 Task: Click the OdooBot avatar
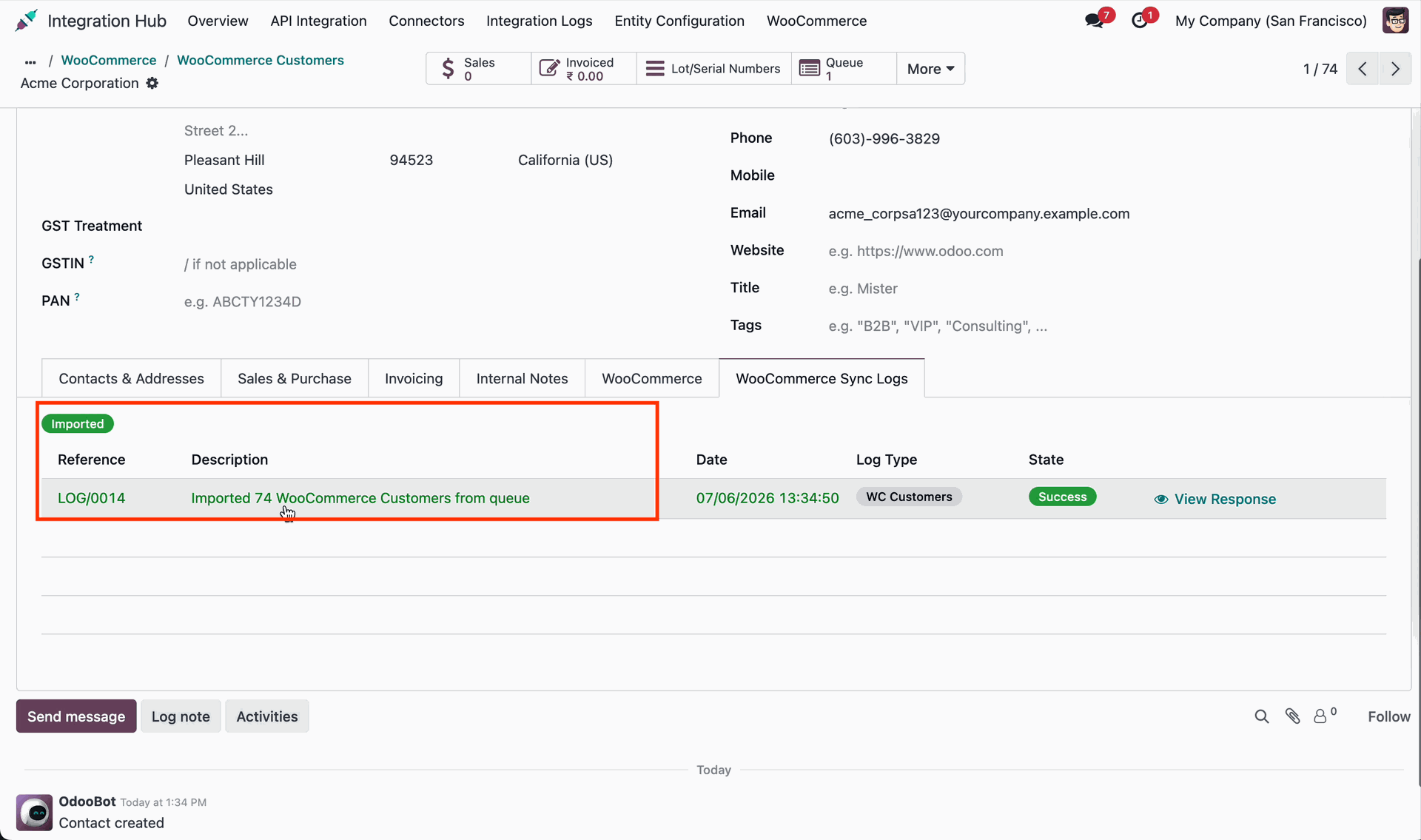pos(35,813)
